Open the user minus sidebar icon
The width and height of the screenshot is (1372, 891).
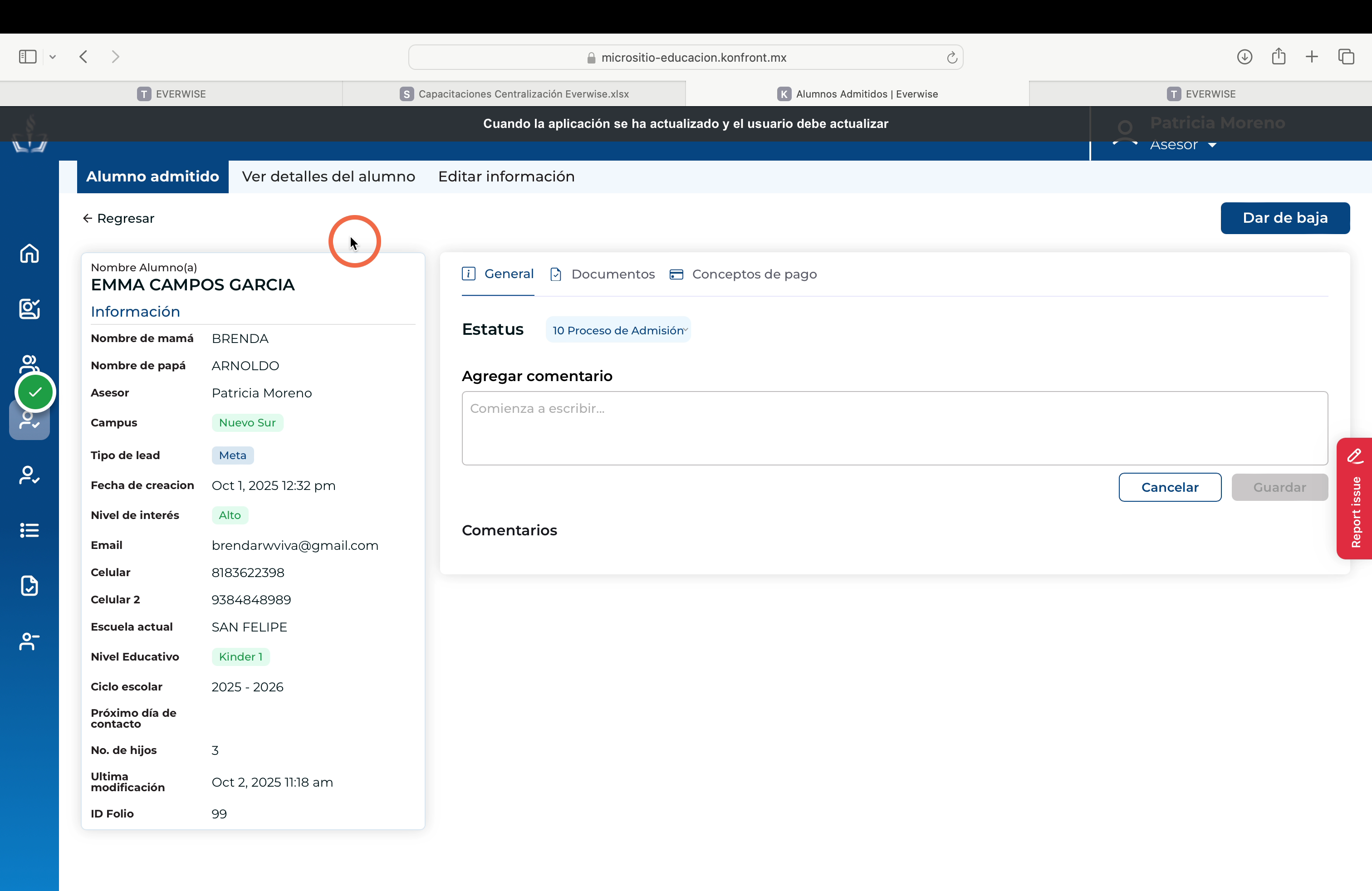coord(29,641)
